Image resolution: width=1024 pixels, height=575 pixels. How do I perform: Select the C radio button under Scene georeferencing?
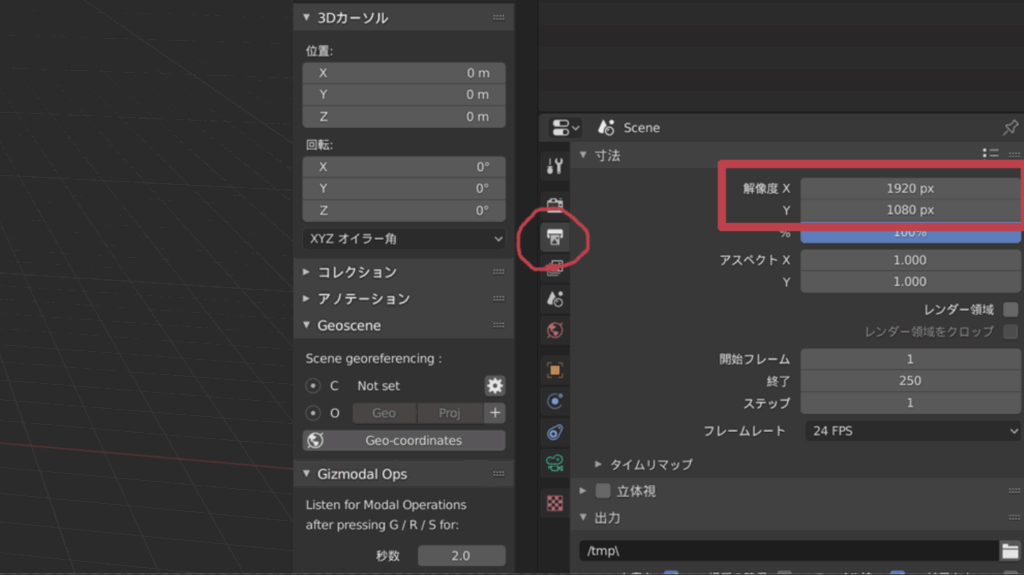coord(313,386)
